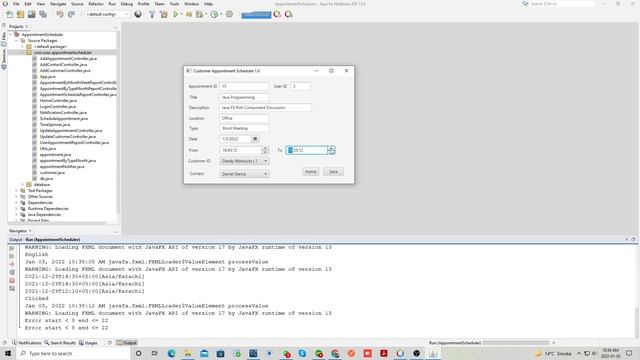Viewport: 640px width, 360px height.
Task: Expand the Dependencies node
Action: (17, 202)
